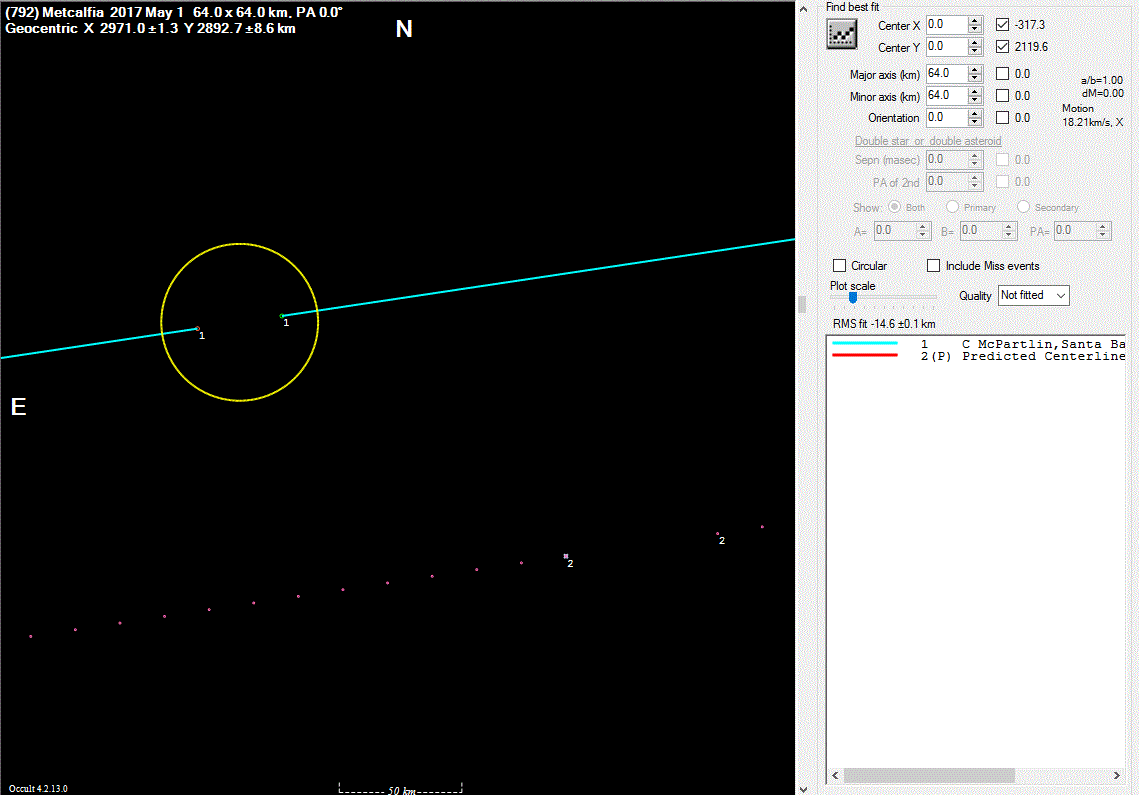Click horizontal scrollbar left arrow in list
1139x795 pixels.
tap(835, 775)
